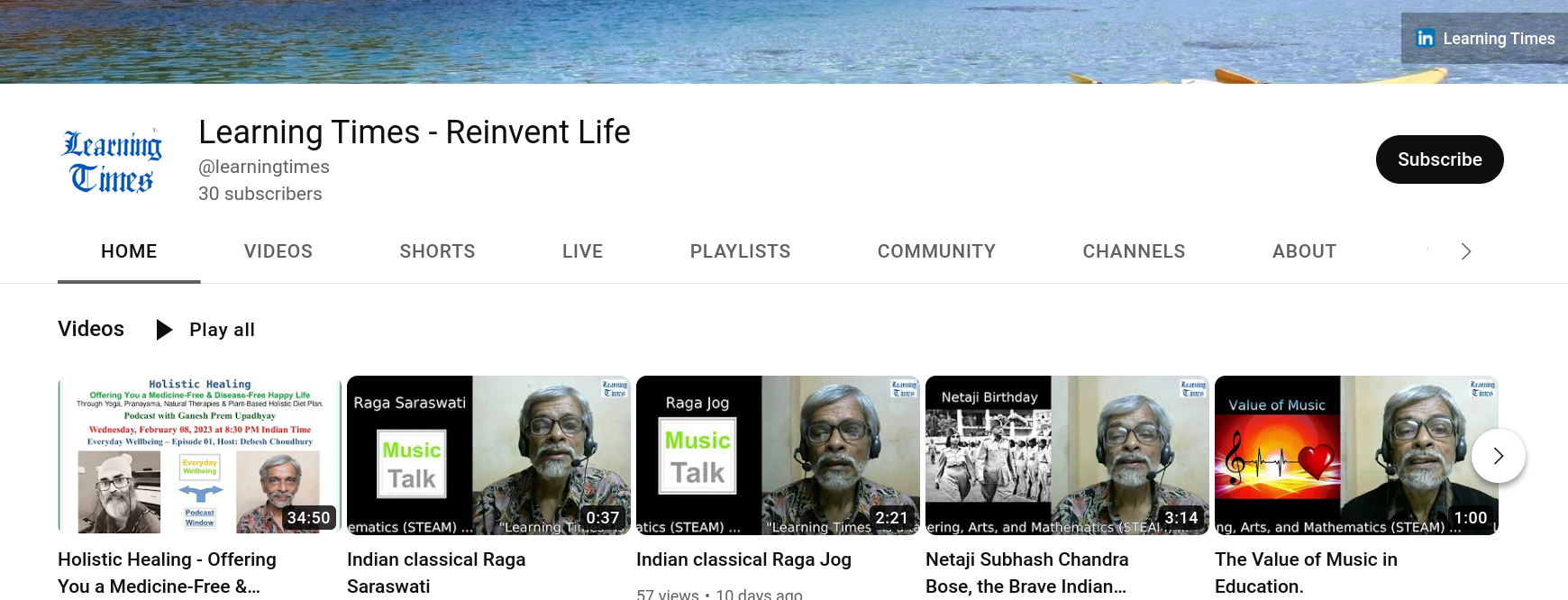
Task: Open the LinkedIn Learning Times banner link
Action: tap(1484, 38)
